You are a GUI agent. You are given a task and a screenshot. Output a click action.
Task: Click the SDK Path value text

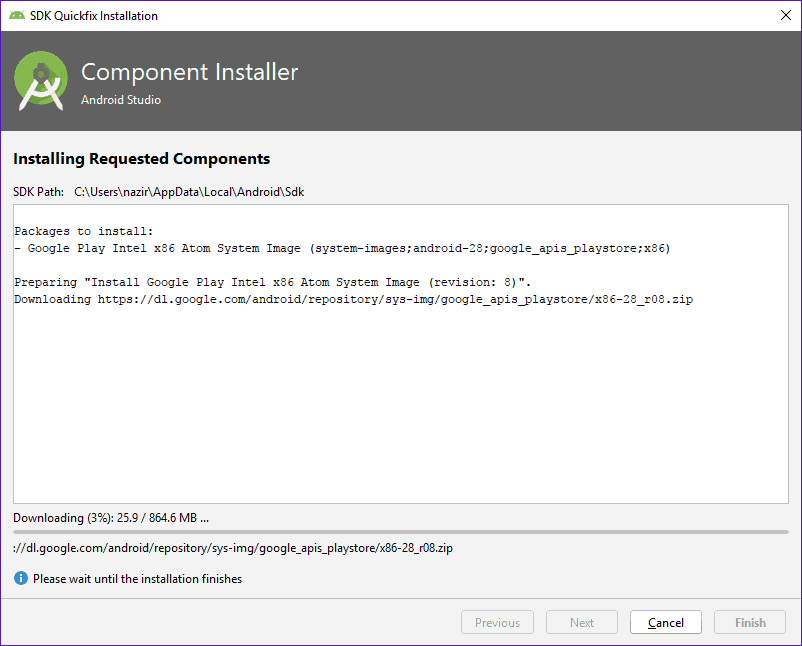[189, 192]
